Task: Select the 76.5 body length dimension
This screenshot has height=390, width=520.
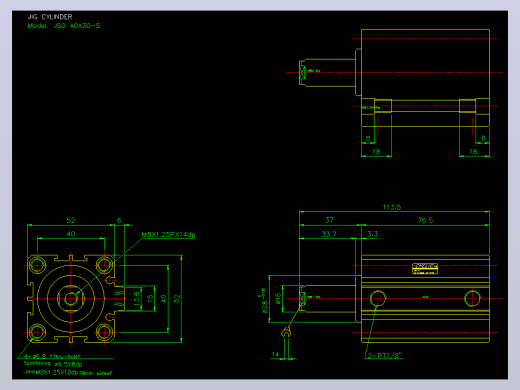Action: 425,220
